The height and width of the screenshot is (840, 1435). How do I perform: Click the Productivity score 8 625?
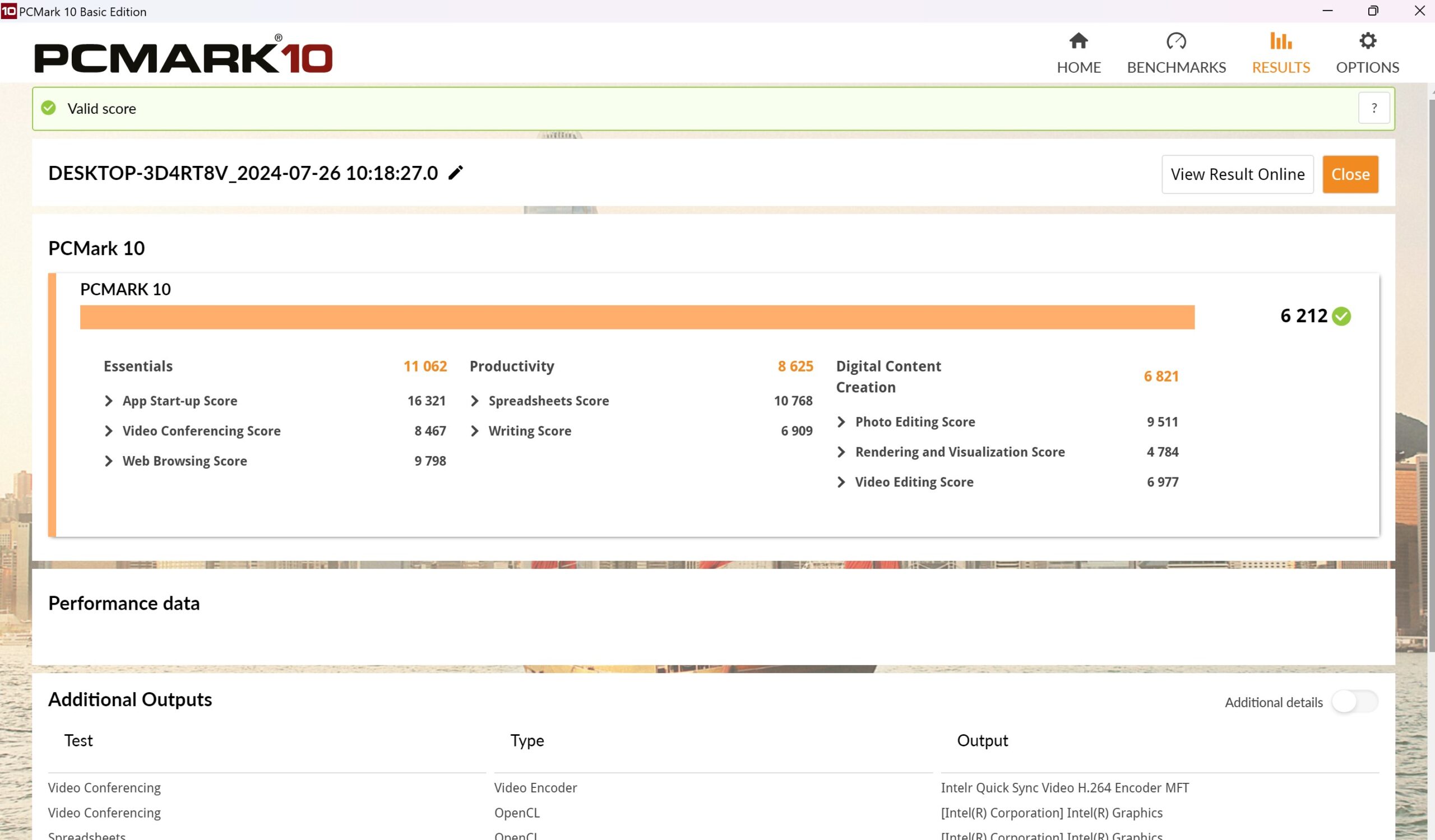(795, 366)
